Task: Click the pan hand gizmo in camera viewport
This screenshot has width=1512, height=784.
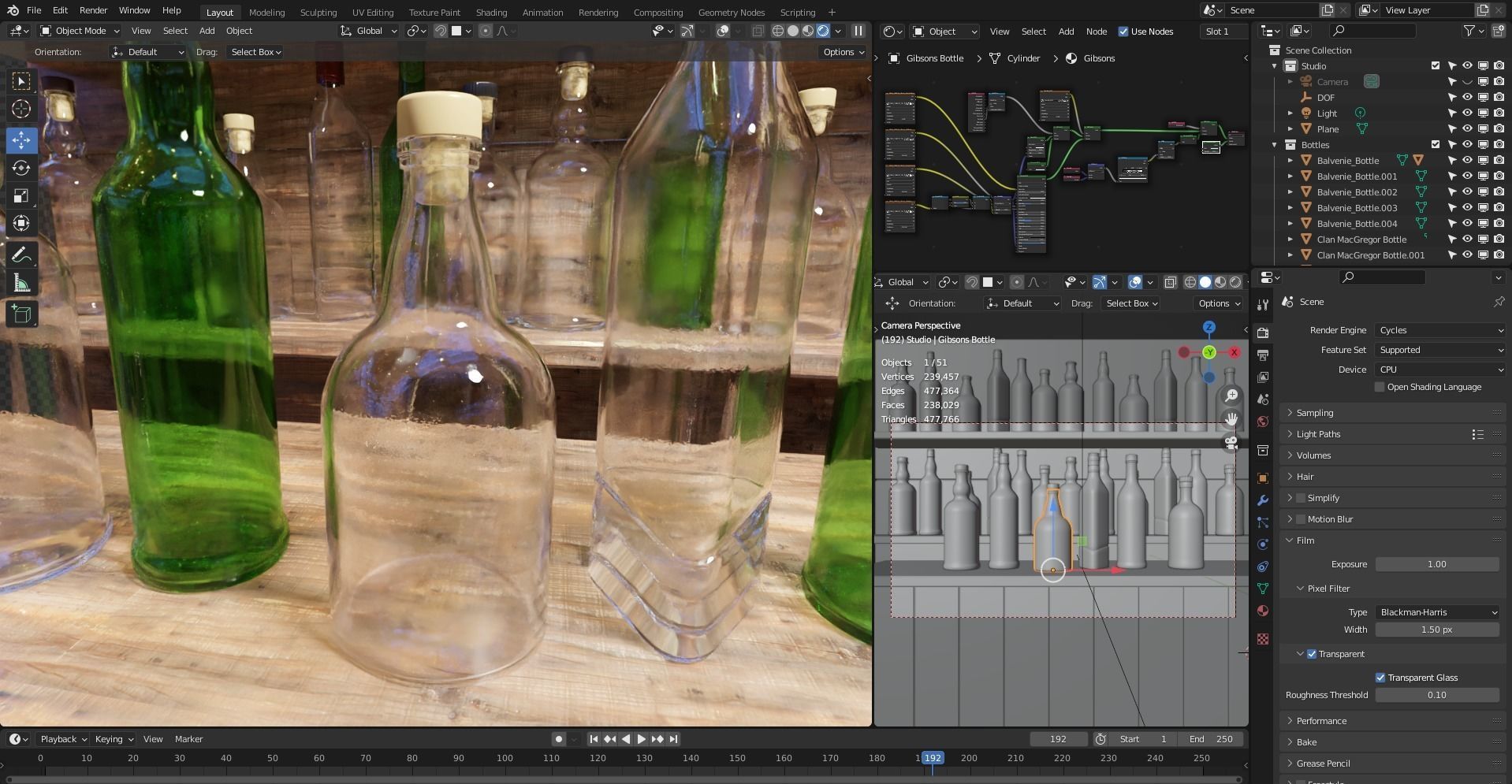Action: 1231,419
